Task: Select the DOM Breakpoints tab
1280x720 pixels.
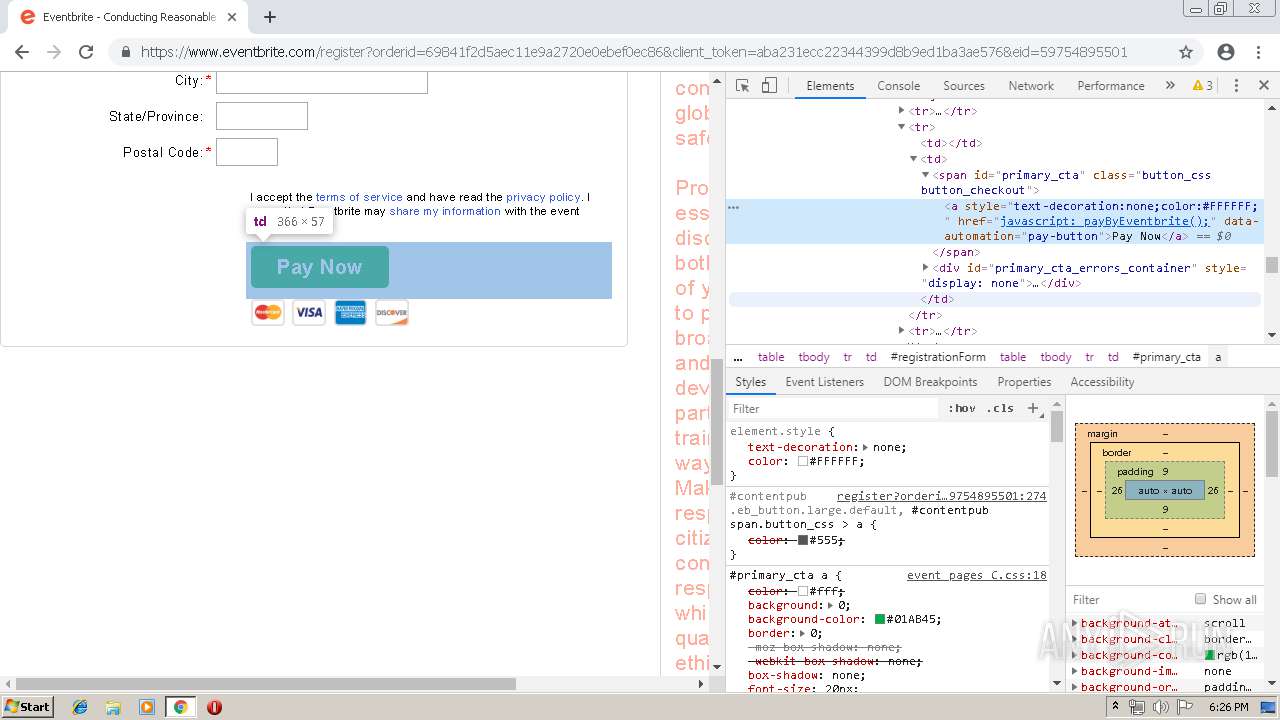Action: (x=930, y=382)
